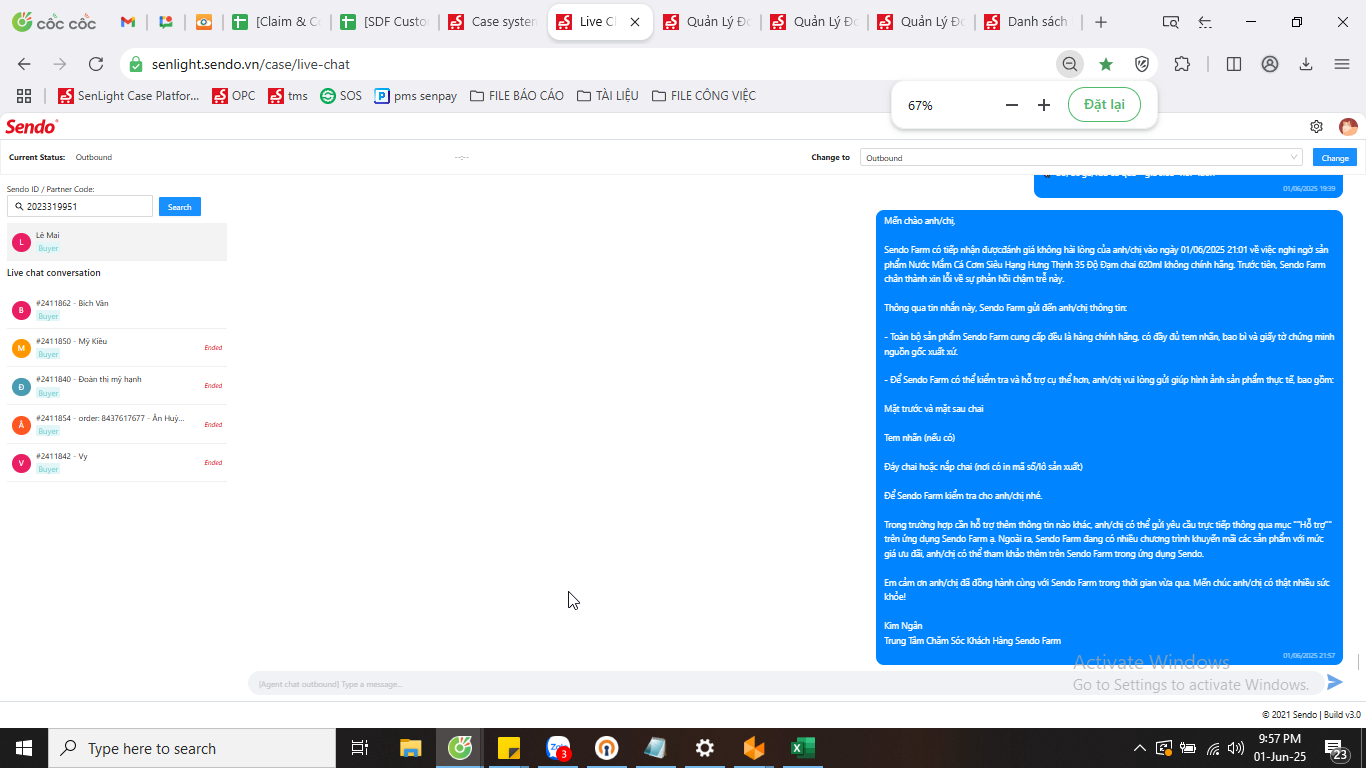
Task: Go back with the back arrow
Action: pos(24,64)
